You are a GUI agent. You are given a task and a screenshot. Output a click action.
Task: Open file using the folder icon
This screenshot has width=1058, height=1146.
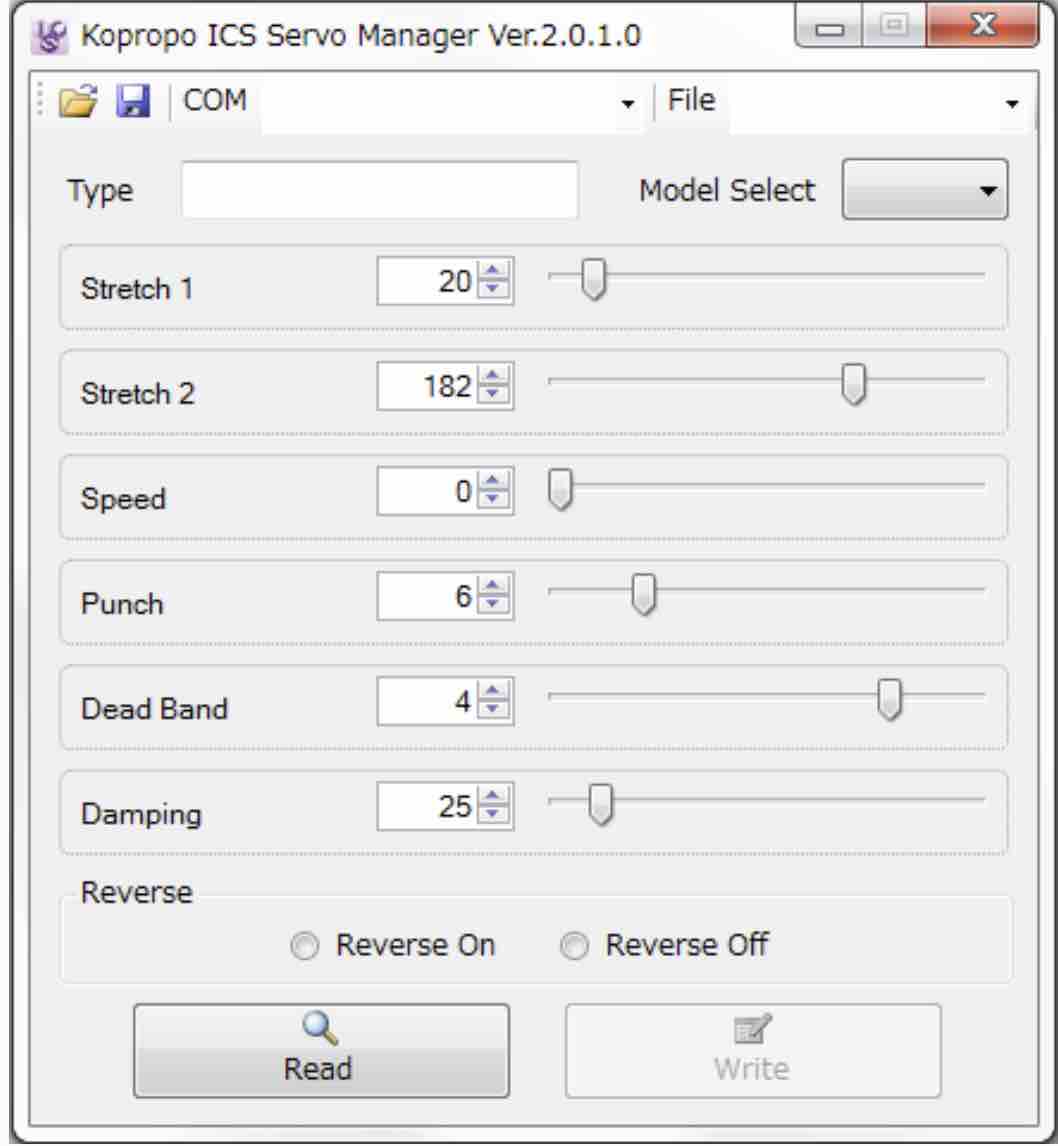[x=78, y=101]
